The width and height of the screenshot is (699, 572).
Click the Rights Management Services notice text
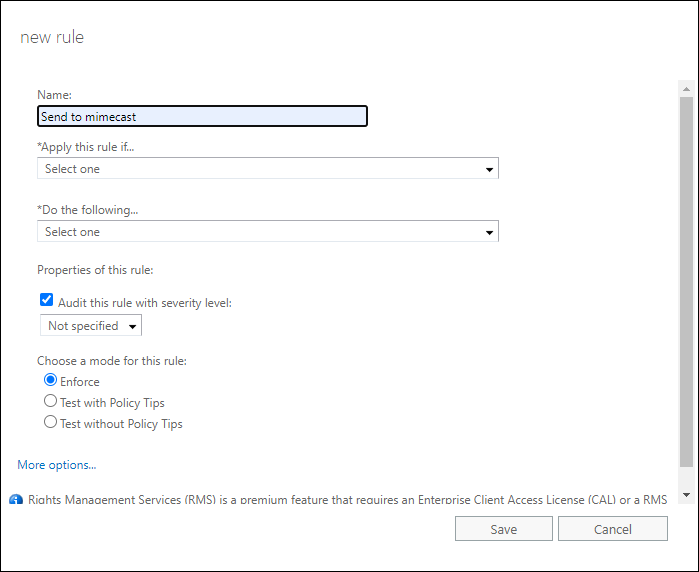[345, 499]
